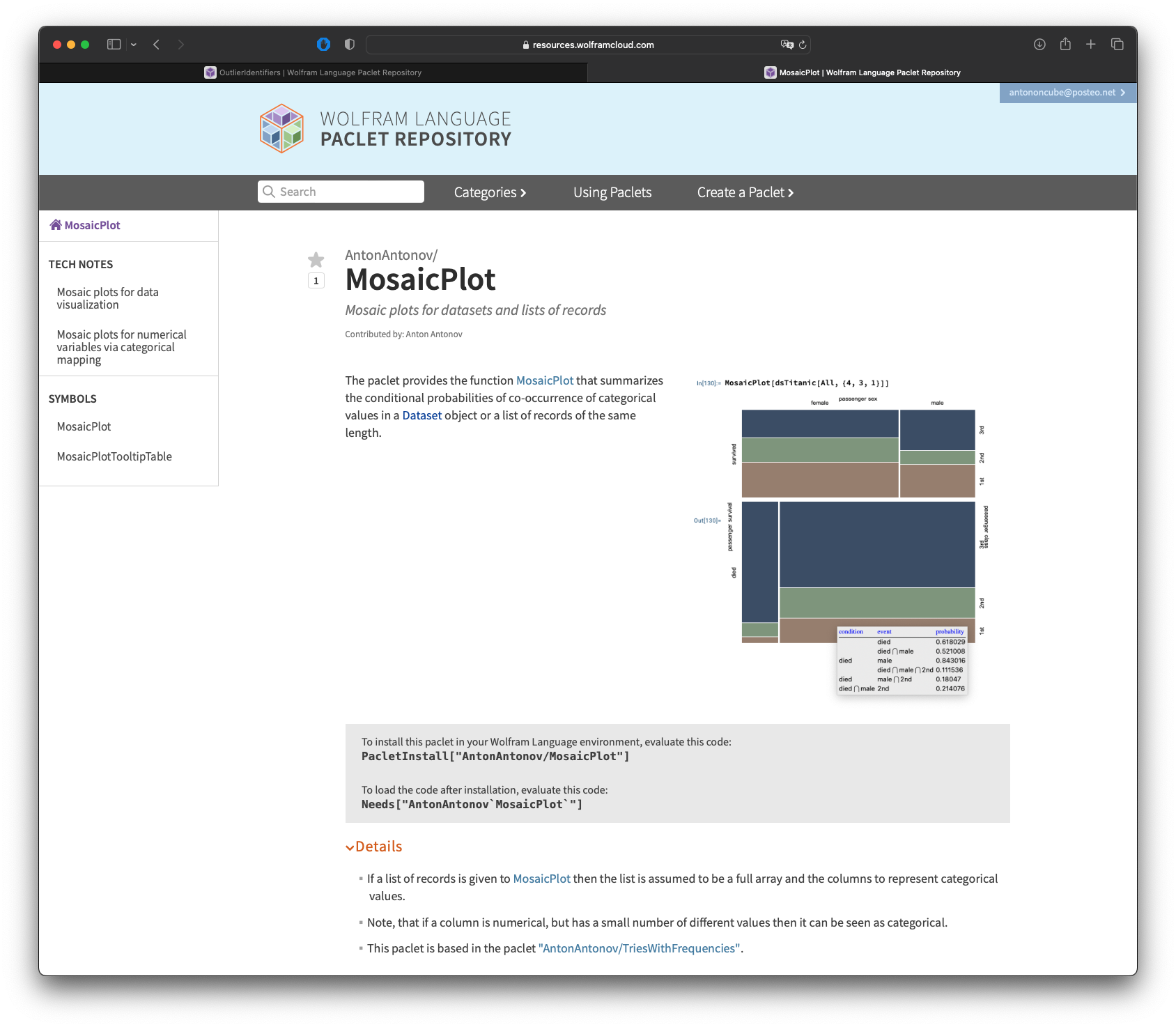
Task: Open the blue hand extension icon
Action: [x=323, y=45]
